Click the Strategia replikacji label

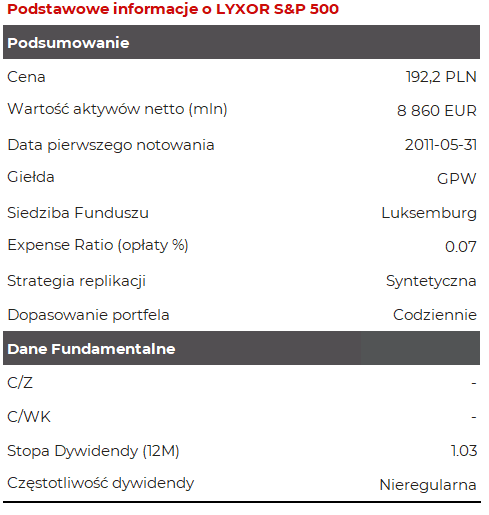[77, 281]
